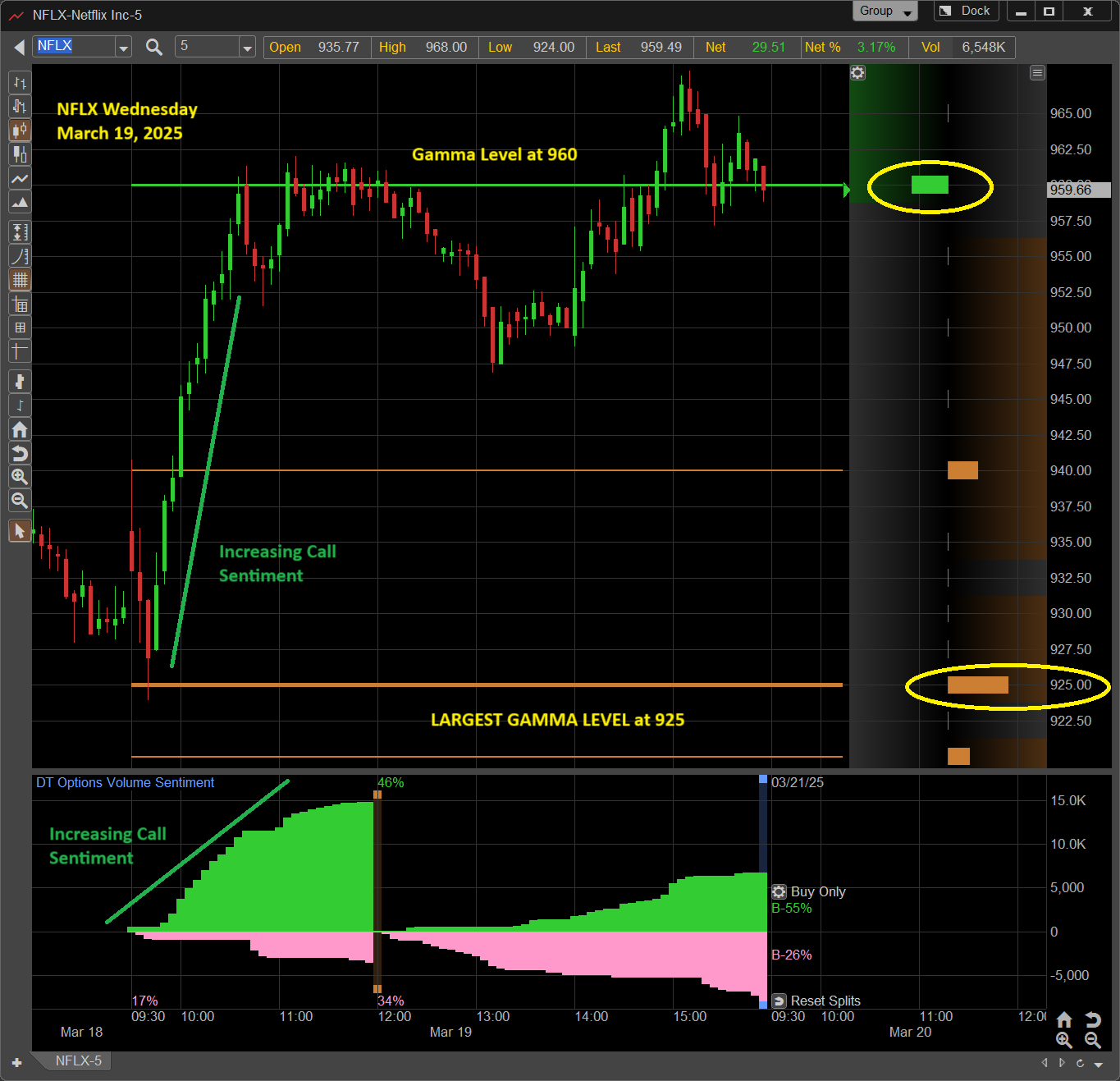Select the NFLX-5 bottom tab
The image size is (1120, 1081).
point(79,1060)
